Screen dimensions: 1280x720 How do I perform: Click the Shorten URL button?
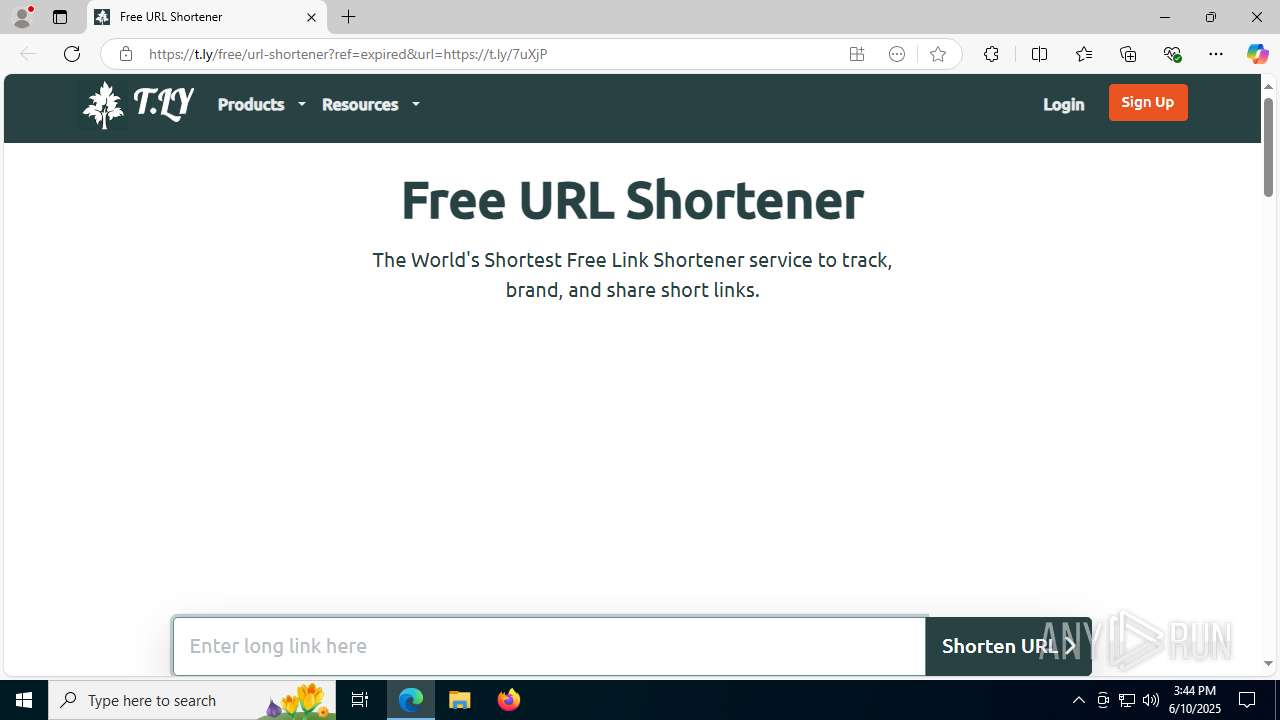tap(1008, 646)
